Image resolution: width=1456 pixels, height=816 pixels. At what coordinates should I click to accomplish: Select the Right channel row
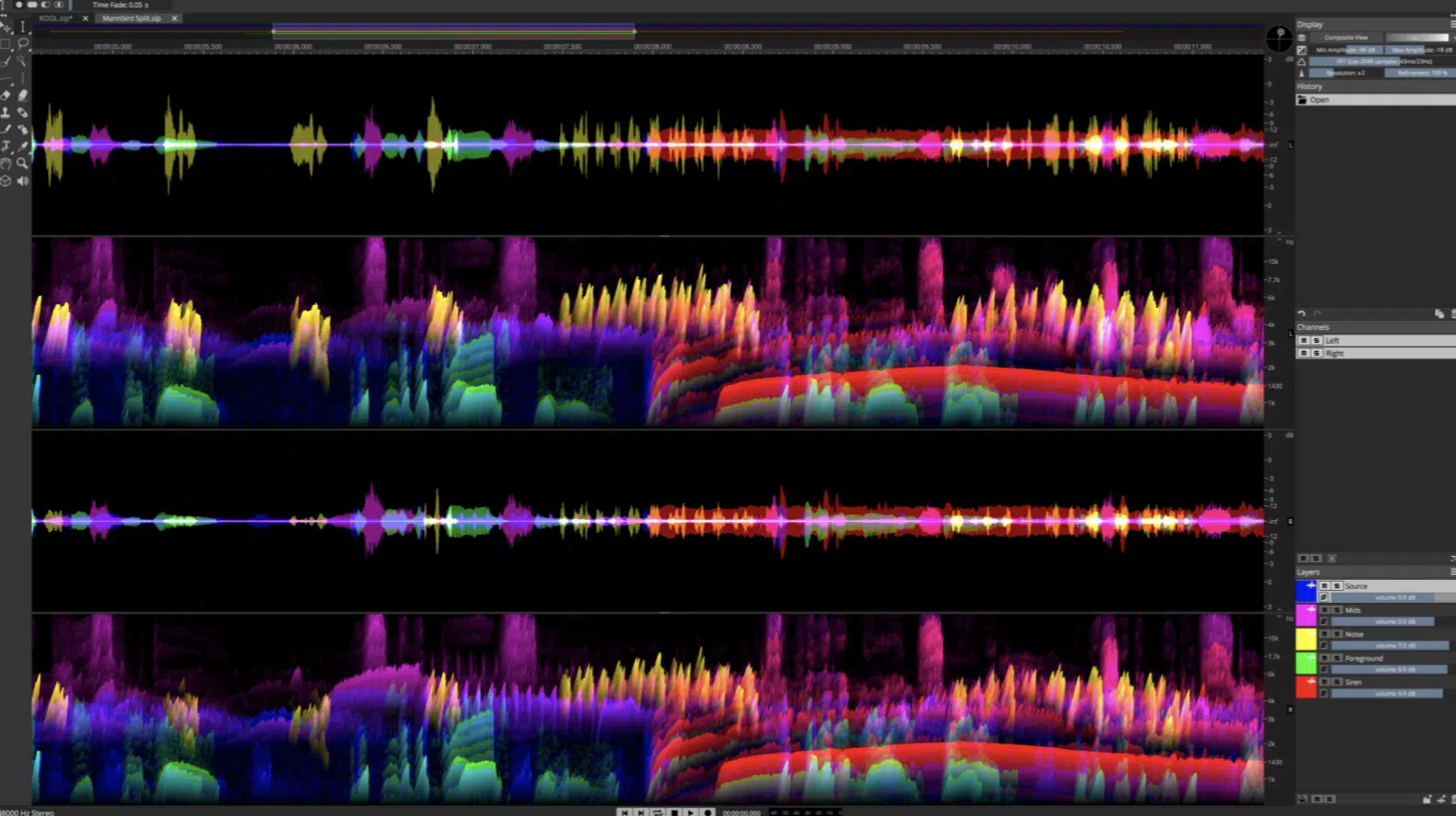tap(1376, 353)
